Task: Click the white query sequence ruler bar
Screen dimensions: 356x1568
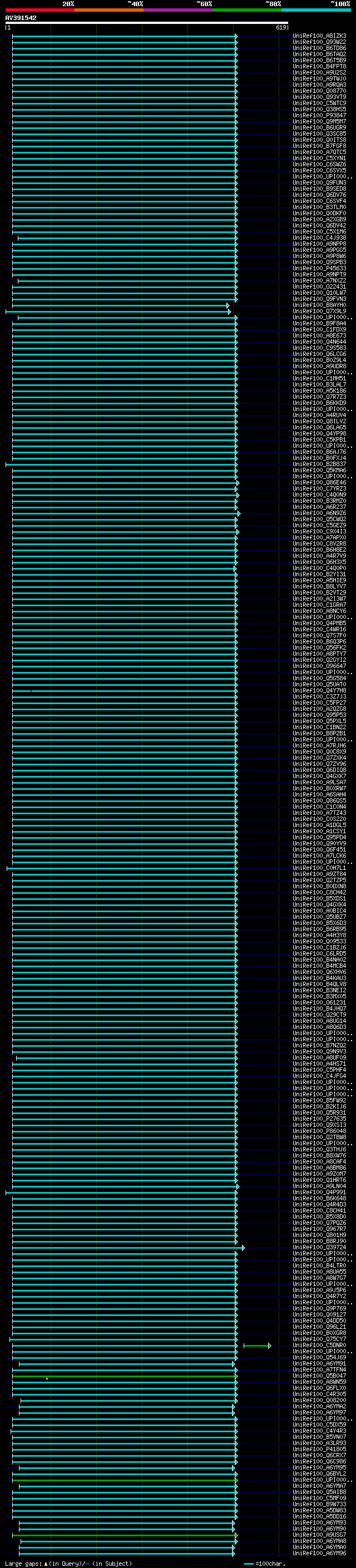Action: tap(147, 23)
